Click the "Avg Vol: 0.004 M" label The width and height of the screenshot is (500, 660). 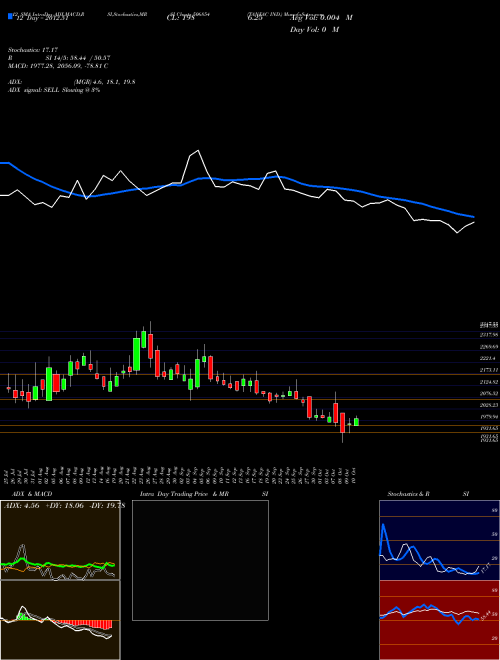click(x=321, y=18)
